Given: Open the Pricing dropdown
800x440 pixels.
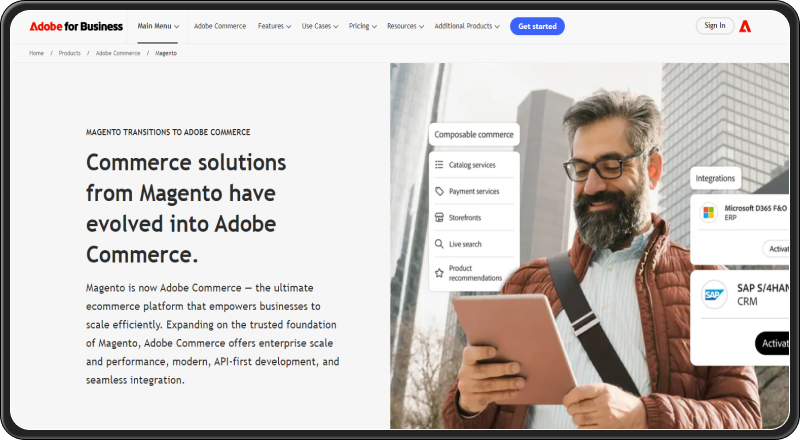Looking at the screenshot, I should point(362,26).
